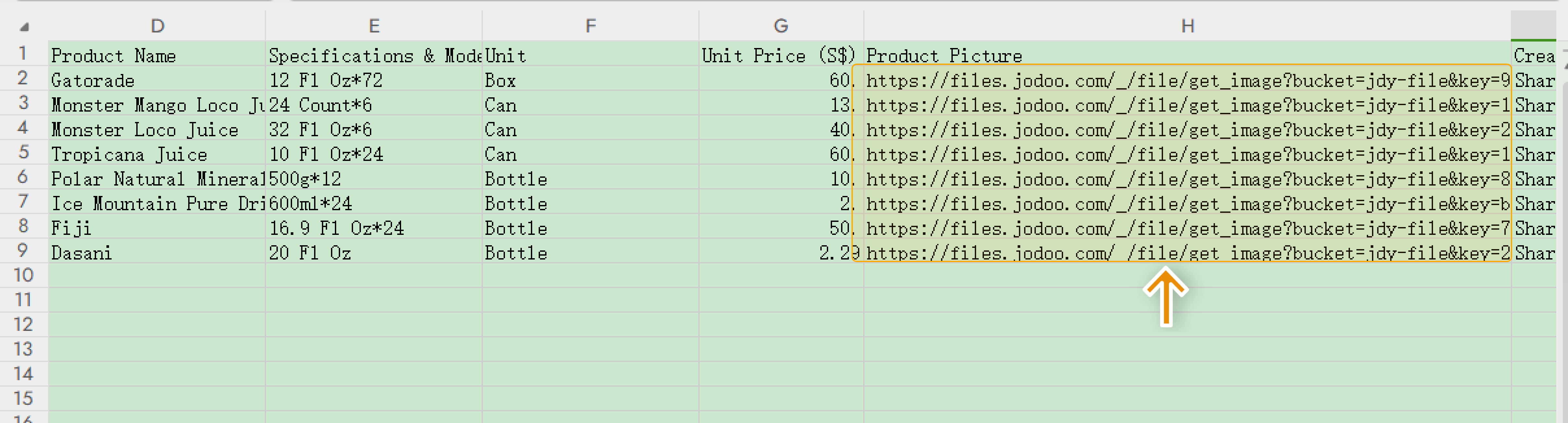Click the Gatorade product name cell
This screenshot has width=1568, height=423.
(92, 80)
